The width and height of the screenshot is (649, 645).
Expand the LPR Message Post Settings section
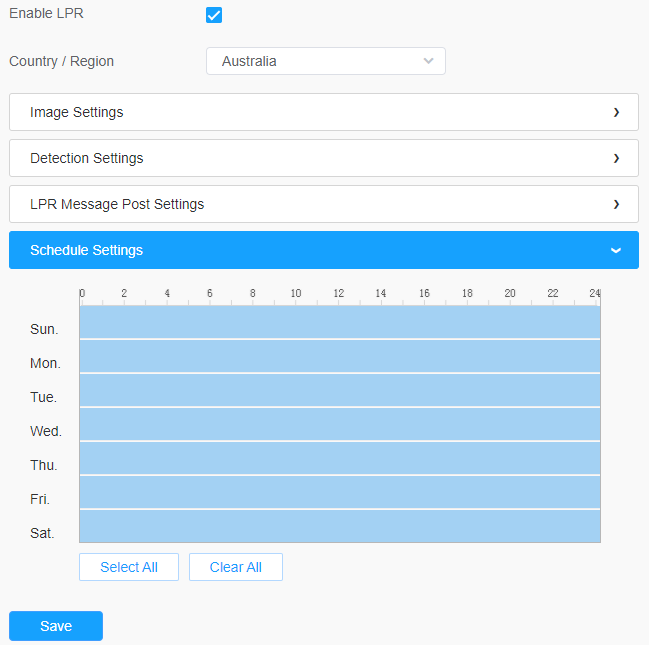coord(323,204)
